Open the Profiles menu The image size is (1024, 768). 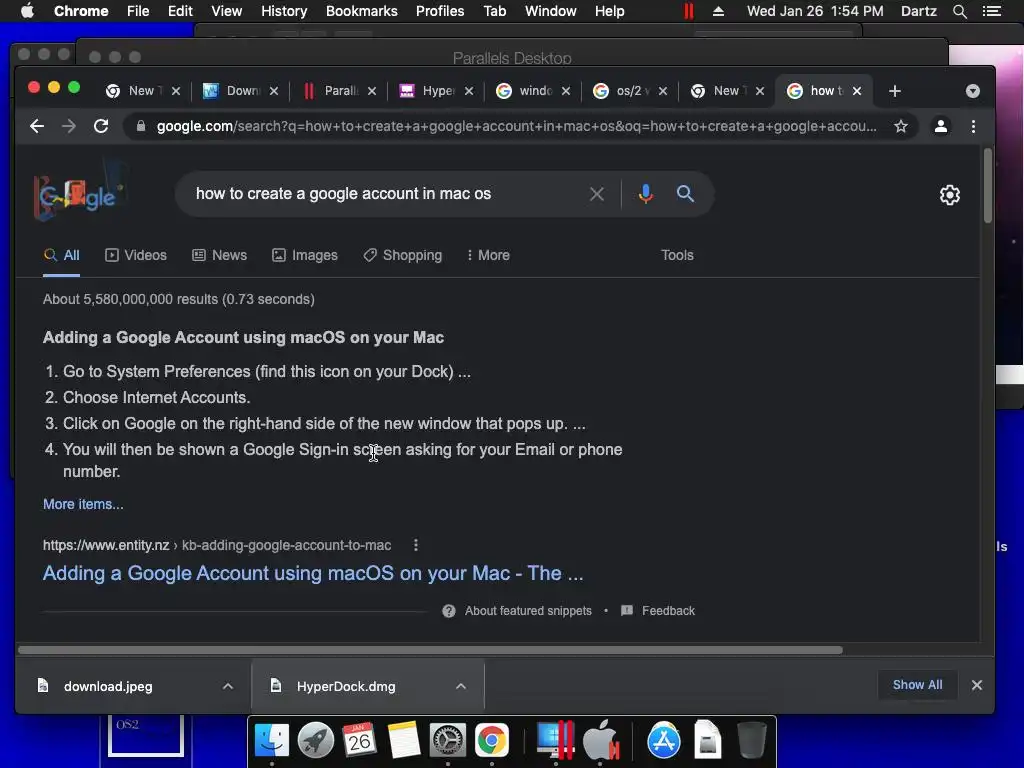pos(440,11)
